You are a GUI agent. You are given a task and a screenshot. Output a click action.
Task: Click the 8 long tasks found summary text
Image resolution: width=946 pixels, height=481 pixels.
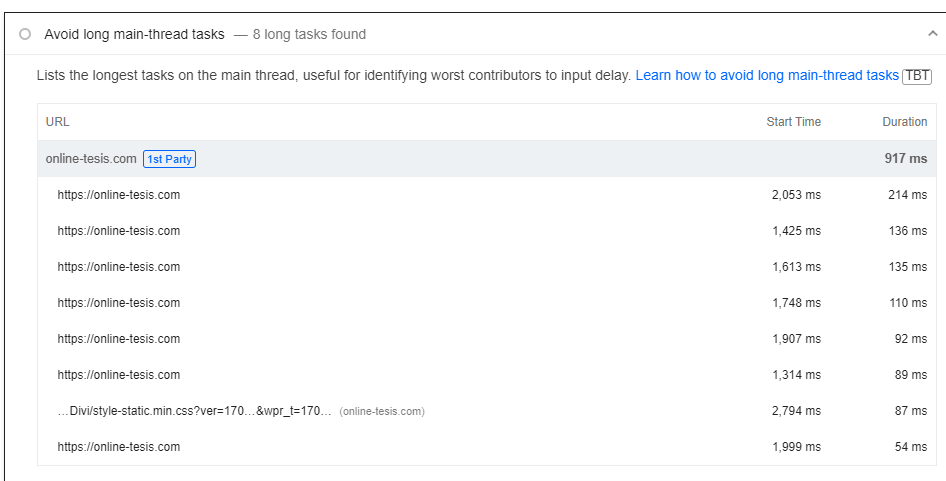[x=309, y=34]
